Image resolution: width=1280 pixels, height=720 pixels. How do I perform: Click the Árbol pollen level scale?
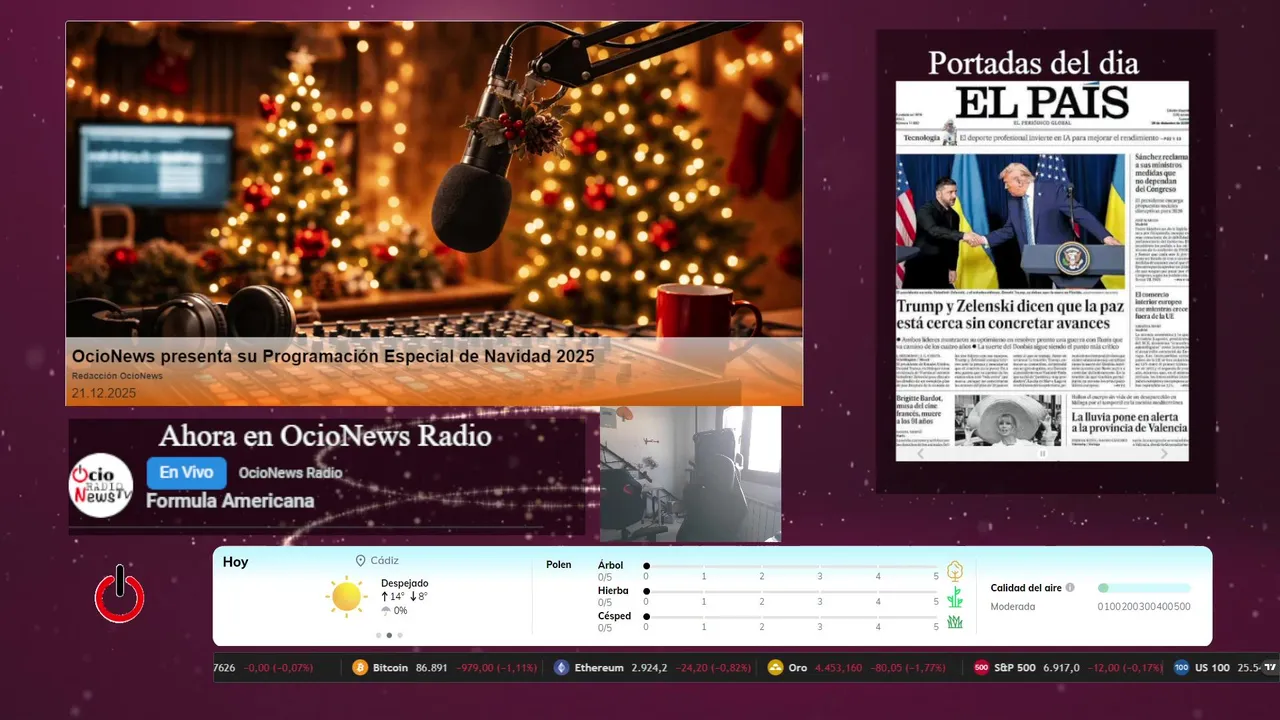[792, 570]
